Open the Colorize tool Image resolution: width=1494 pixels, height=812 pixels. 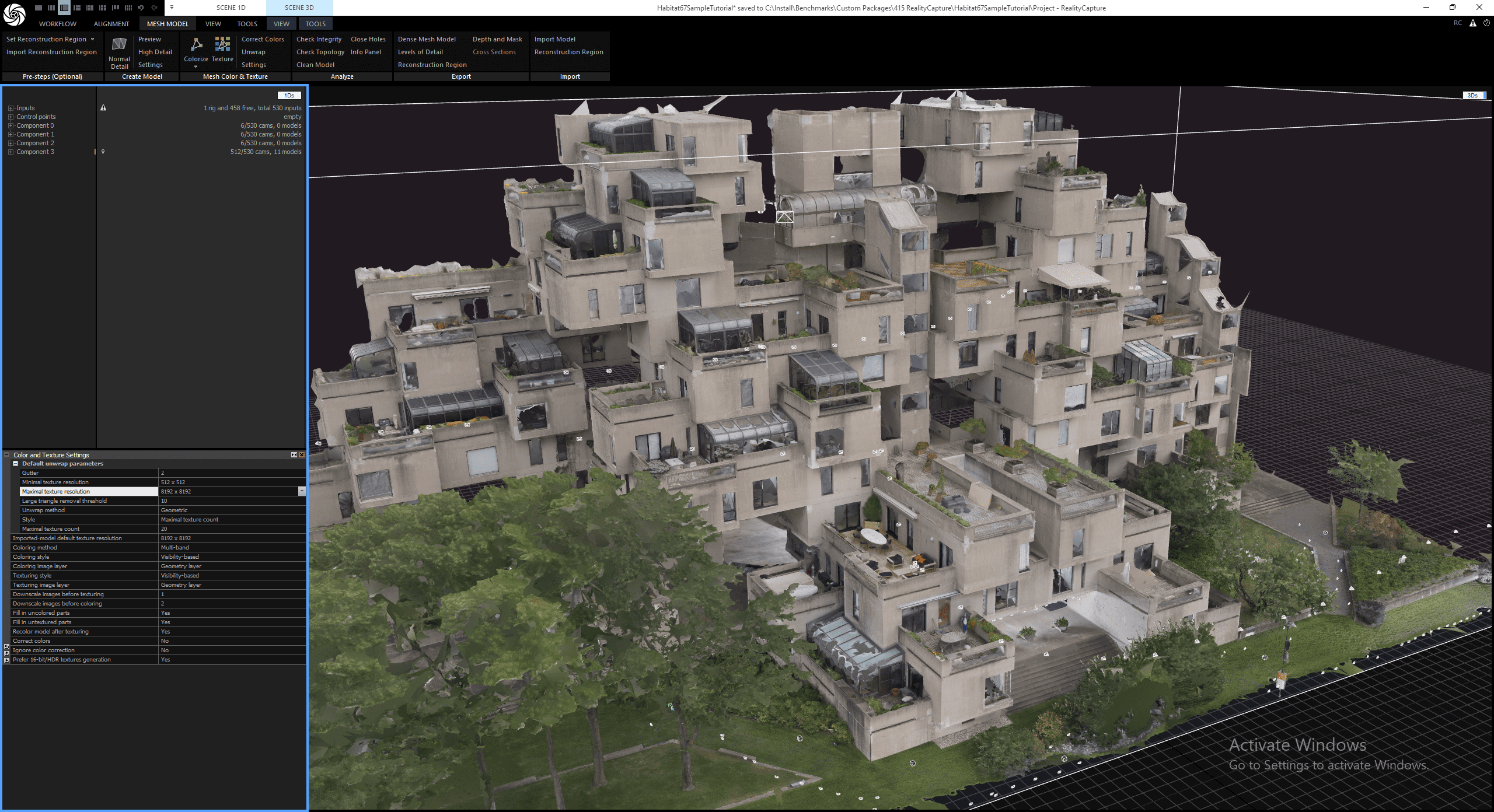[x=196, y=51]
